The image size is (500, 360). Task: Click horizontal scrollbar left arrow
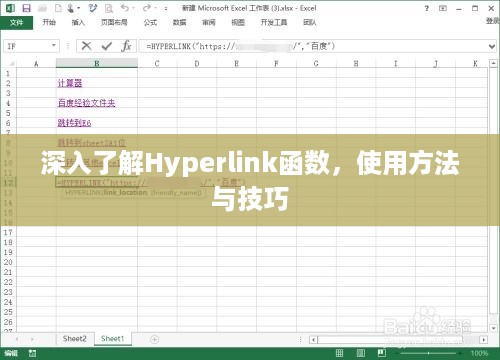[313, 340]
